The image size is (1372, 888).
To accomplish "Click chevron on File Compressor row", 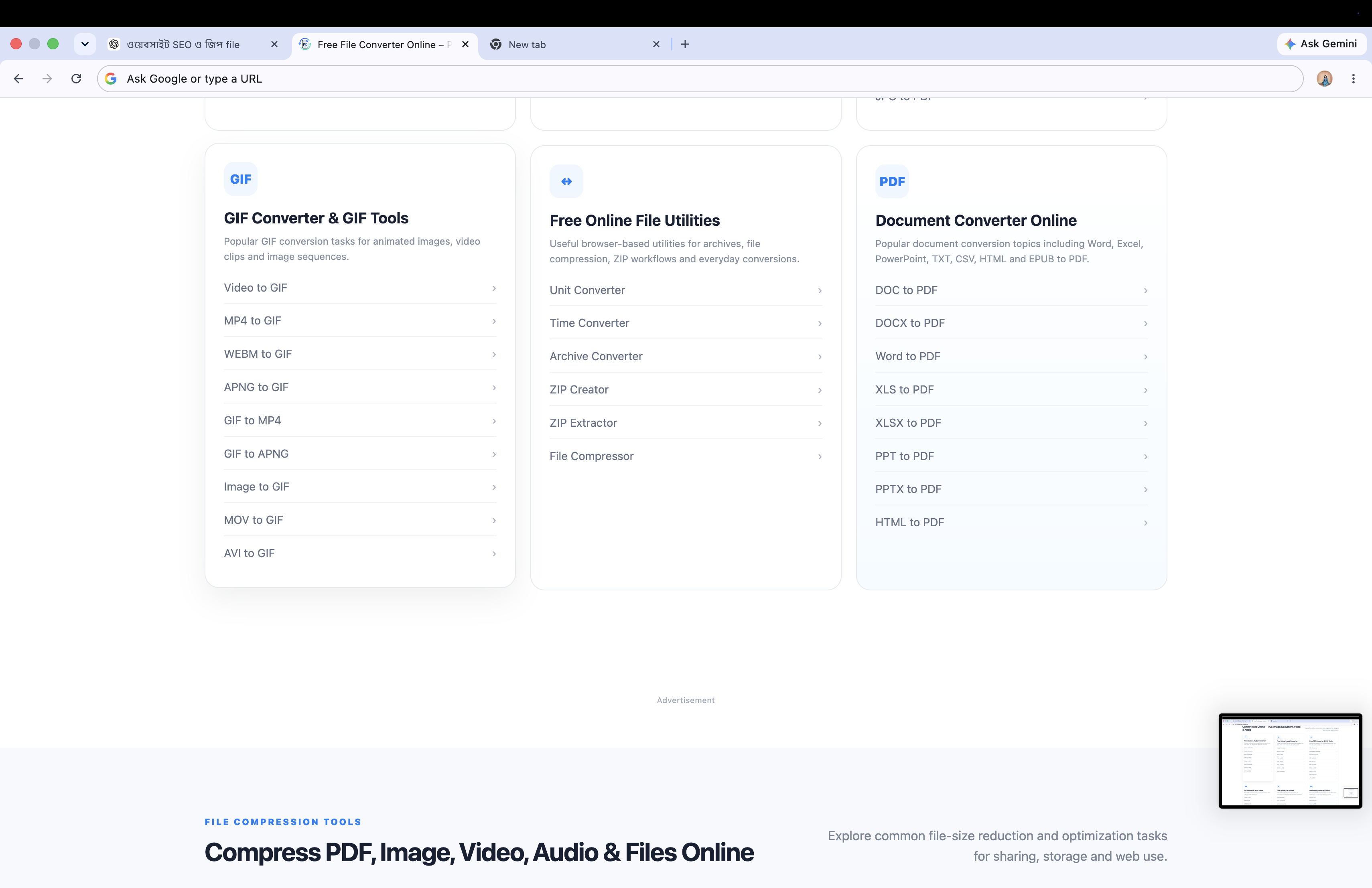I will (x=820, y=457).
